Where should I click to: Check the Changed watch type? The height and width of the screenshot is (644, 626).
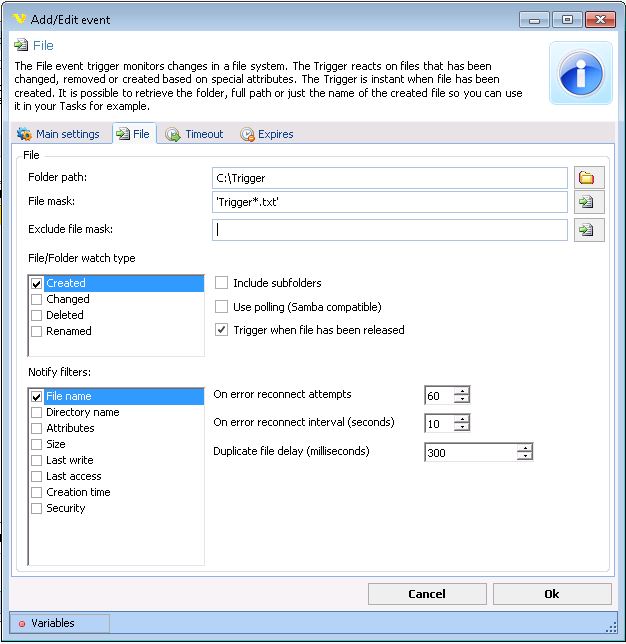37,299
